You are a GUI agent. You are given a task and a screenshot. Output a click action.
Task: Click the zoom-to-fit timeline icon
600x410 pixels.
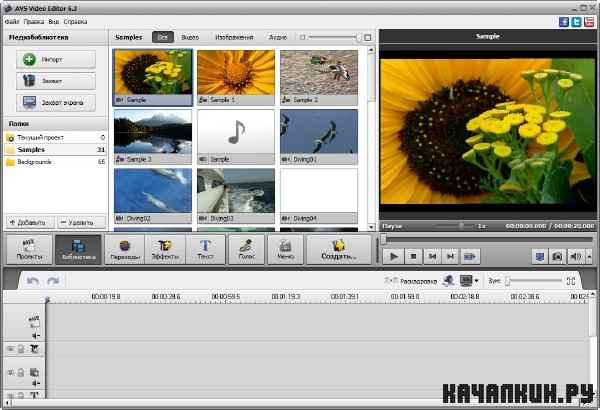tap(571, 281)
